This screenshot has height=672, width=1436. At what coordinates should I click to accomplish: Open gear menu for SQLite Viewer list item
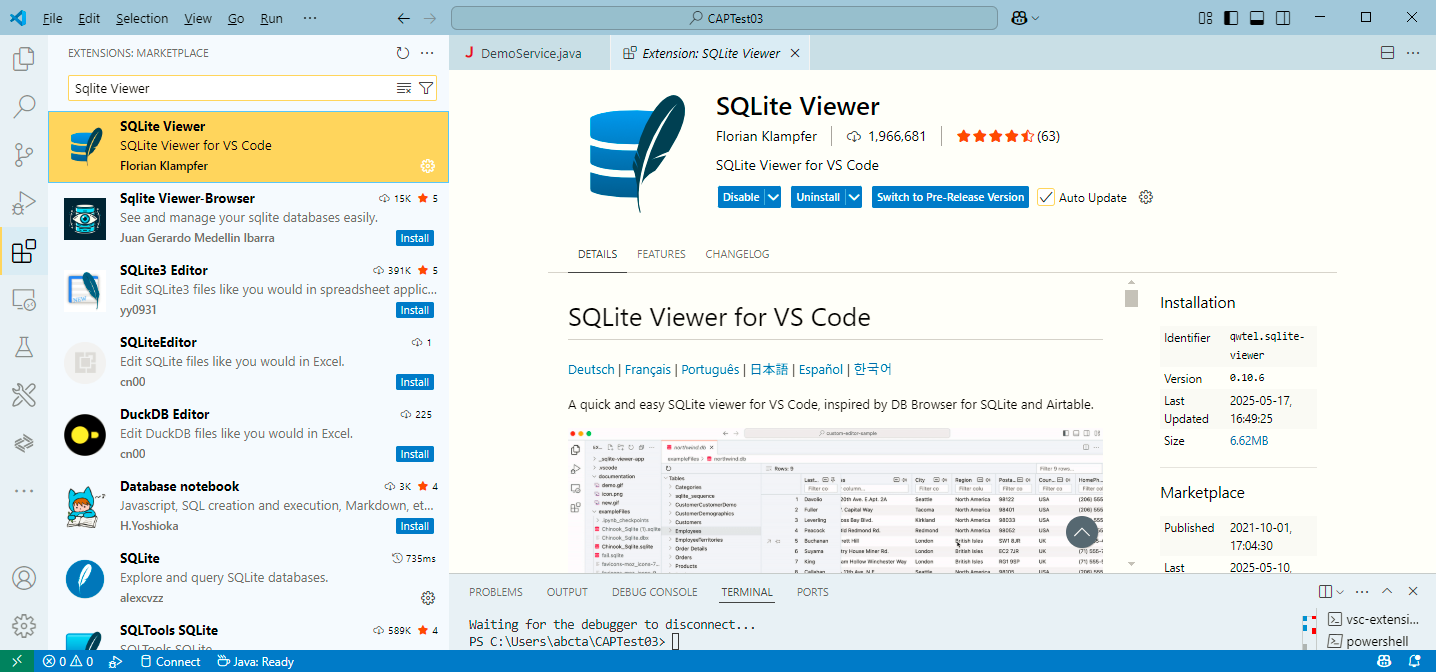(428, 166)
